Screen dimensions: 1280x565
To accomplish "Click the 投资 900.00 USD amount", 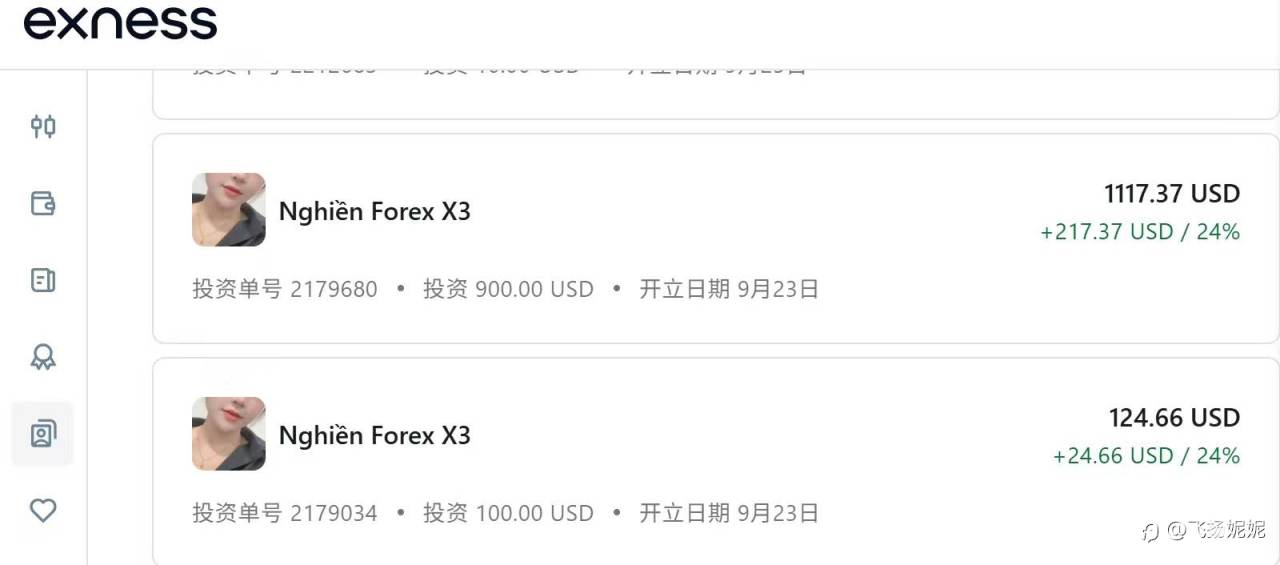I will pos(508,290).
